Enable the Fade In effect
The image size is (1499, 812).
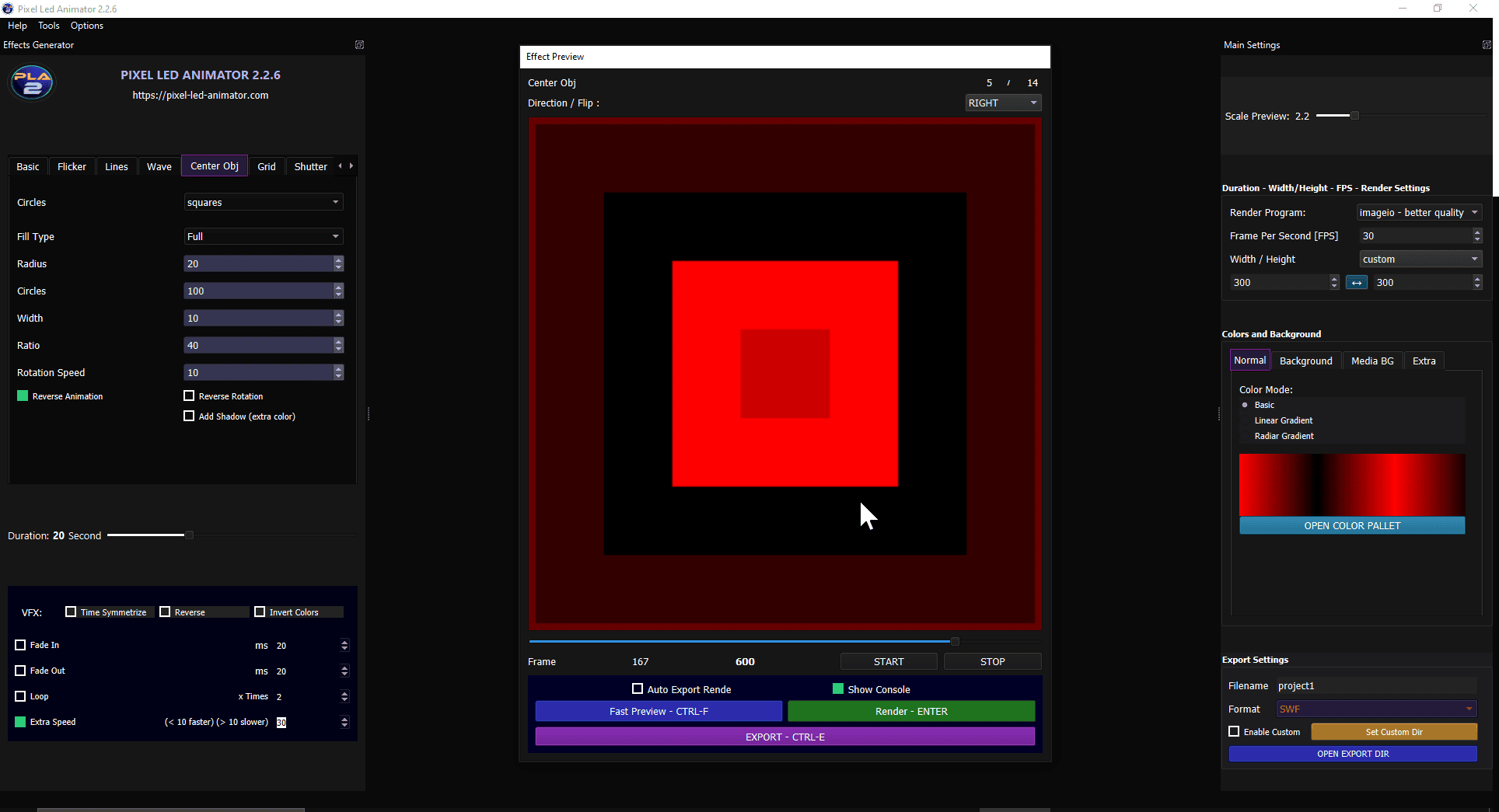pos(19,645)
